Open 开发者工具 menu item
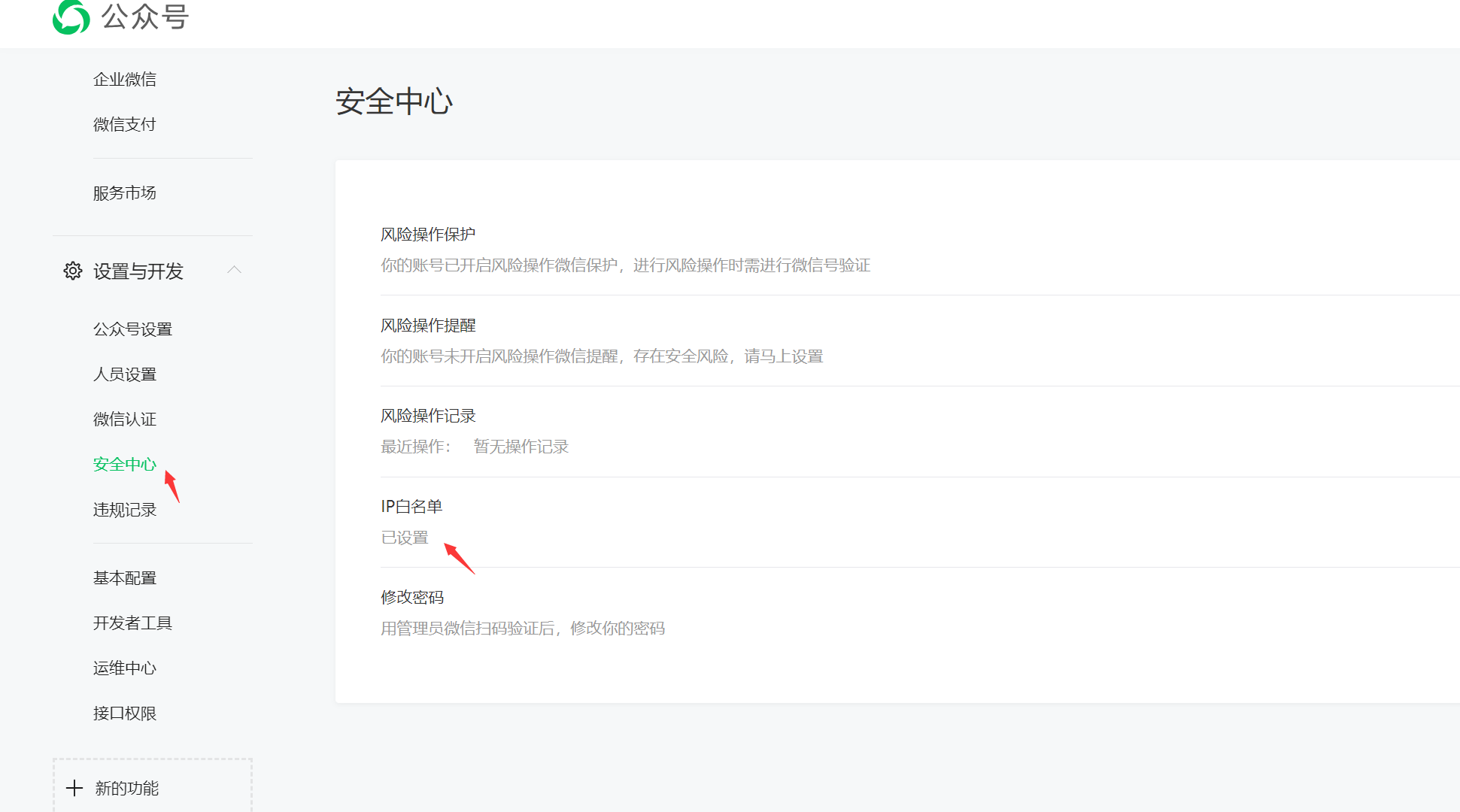The height and width of the screenshot is (812, 1460). (x=133, y=623)
